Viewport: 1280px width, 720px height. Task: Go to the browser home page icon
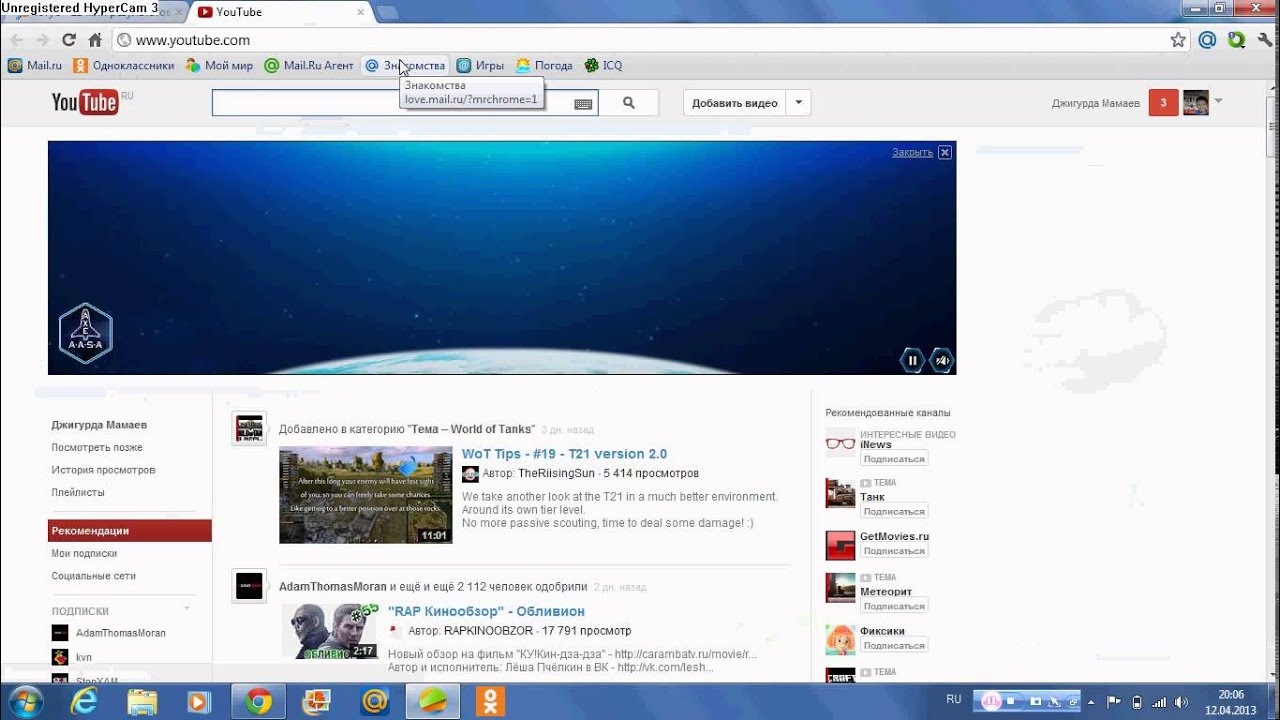click(x=95, y=40)
